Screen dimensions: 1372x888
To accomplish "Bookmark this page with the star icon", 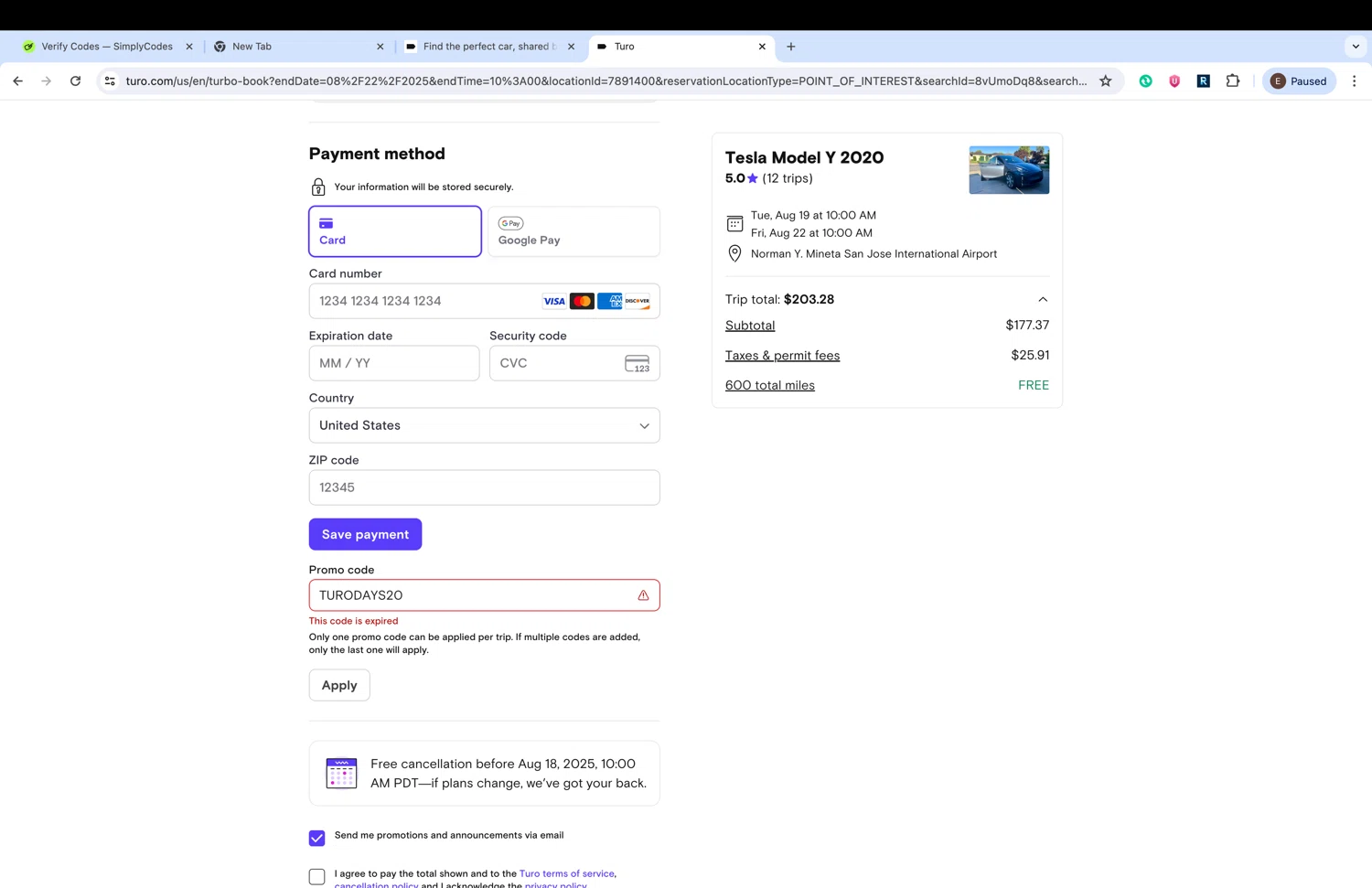I will click(1105, 81).
